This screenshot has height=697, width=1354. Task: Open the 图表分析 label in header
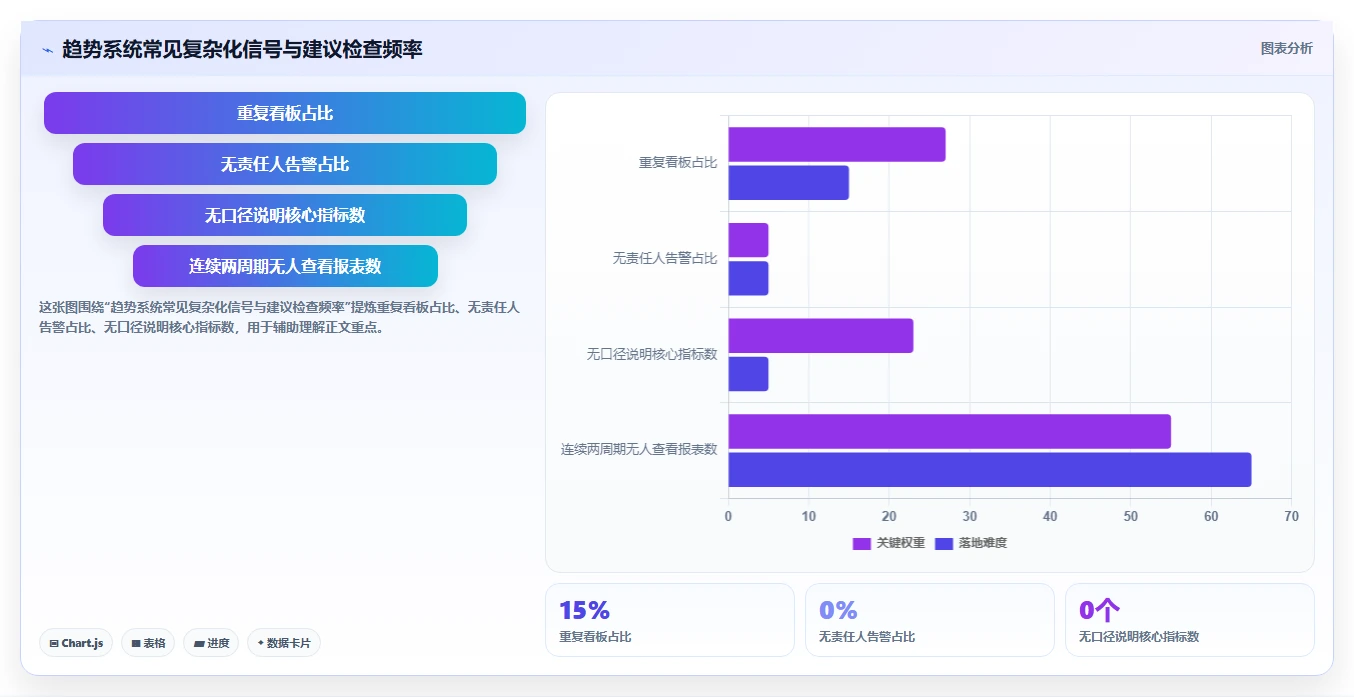(1286, 48)
